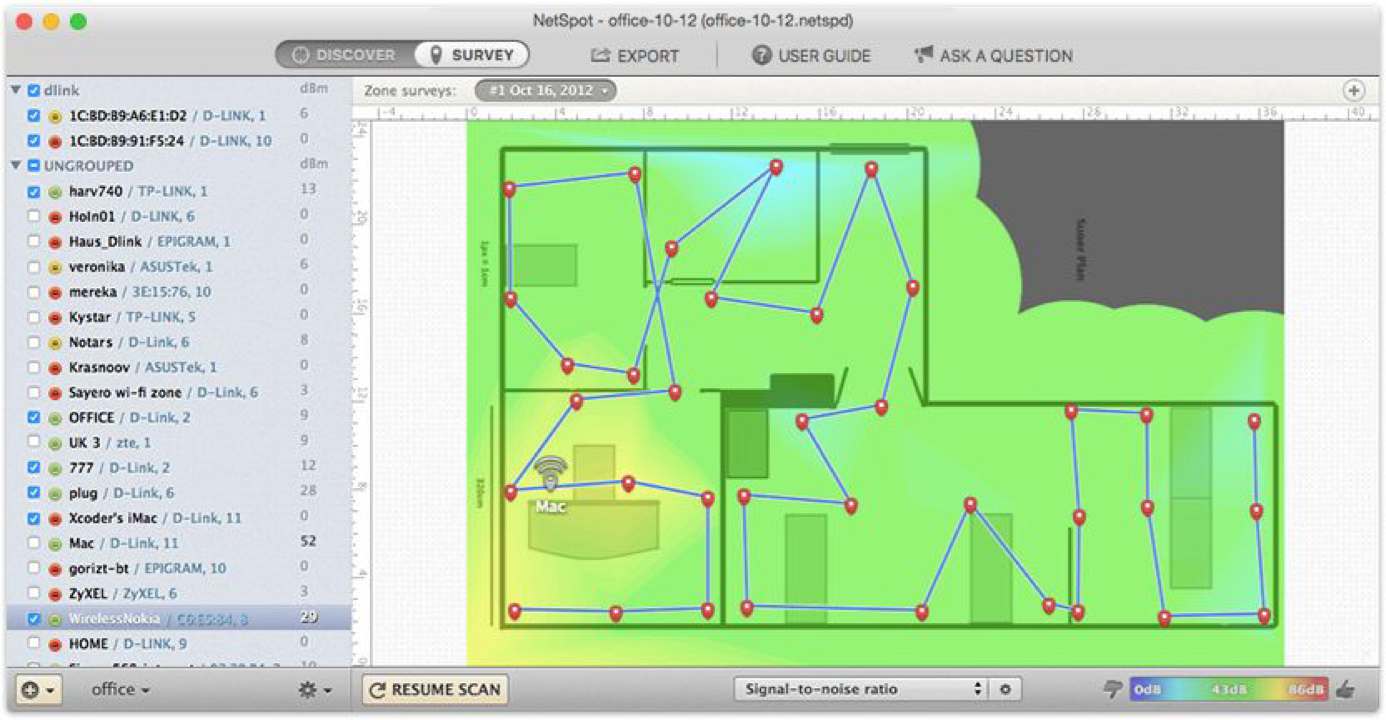Click the Export button label
The height and width of the screenshot is (720, 1386).
[x=648, y=56]
